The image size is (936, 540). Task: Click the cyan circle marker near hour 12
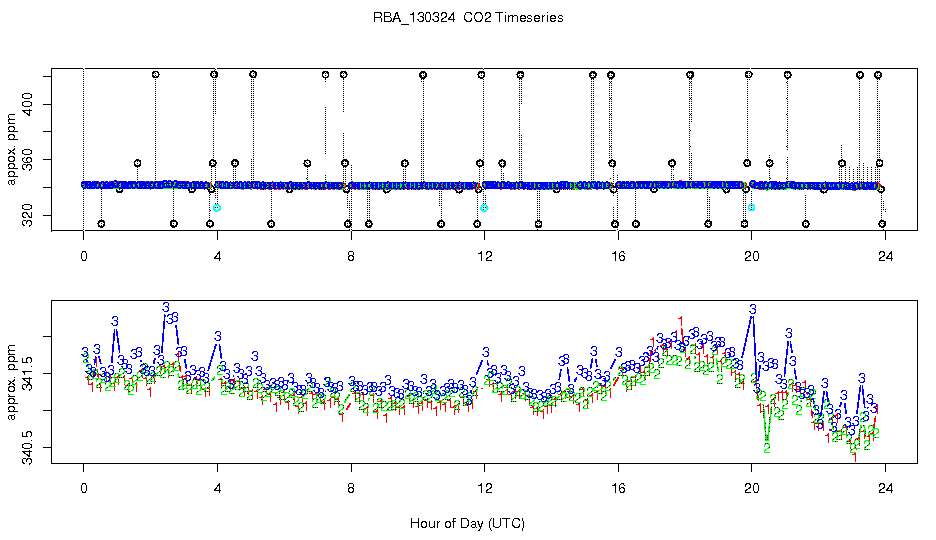pyautogui.click(x=484, y=208)
